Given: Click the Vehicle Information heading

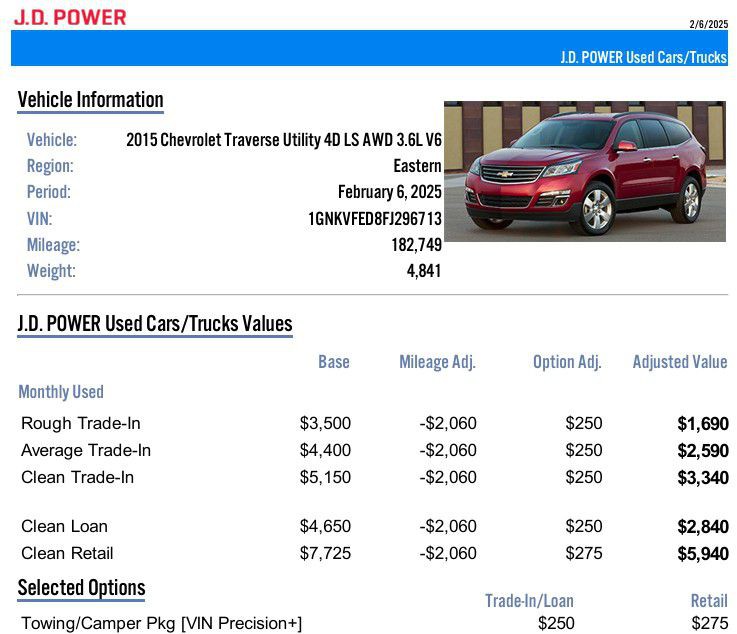Looking at the screenshot, I should pyautogui.click(x=91, y=100).
